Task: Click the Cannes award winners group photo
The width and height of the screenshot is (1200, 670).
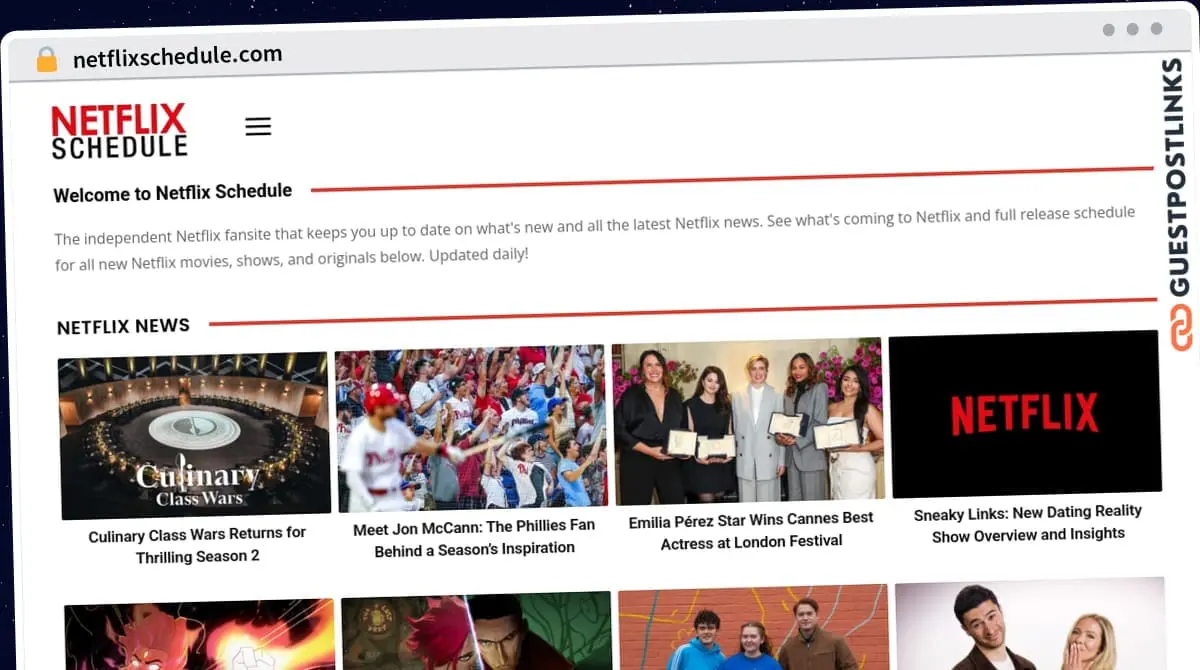Action: coord(750,420)
